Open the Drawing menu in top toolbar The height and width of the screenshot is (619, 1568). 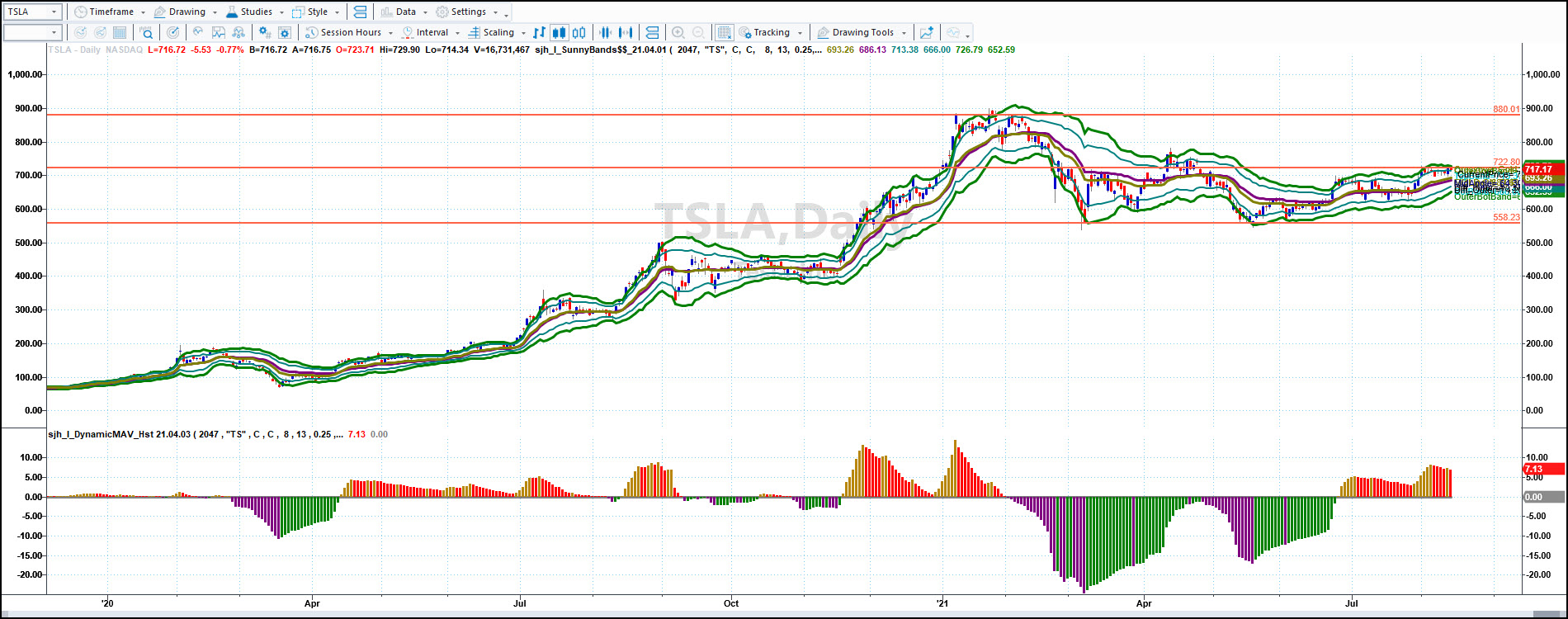(187, 12)
